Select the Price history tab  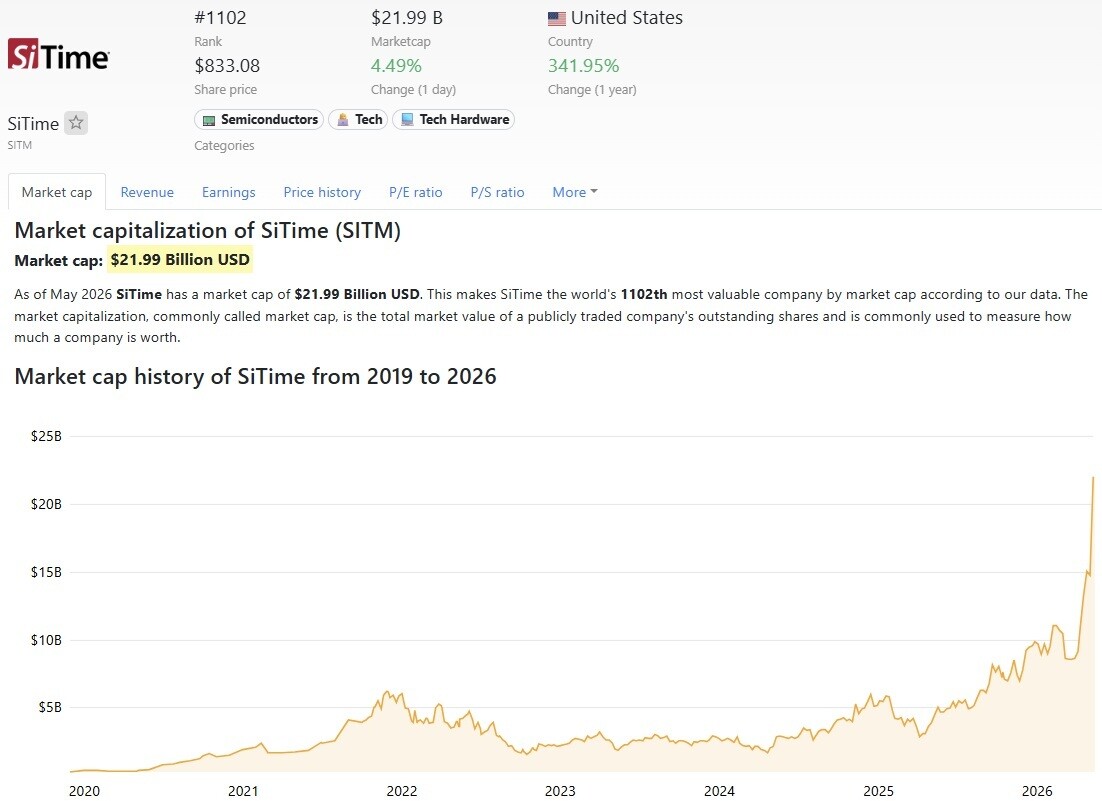click(x=322, y=192)
